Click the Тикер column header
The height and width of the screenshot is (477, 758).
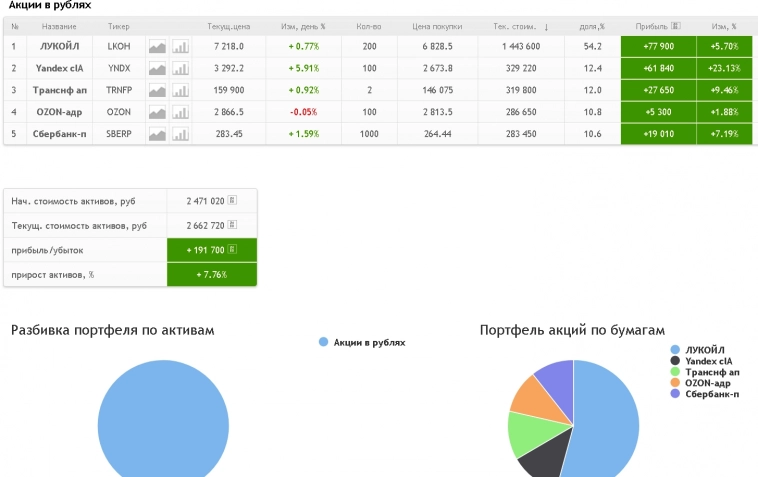(x=118, y=25)
